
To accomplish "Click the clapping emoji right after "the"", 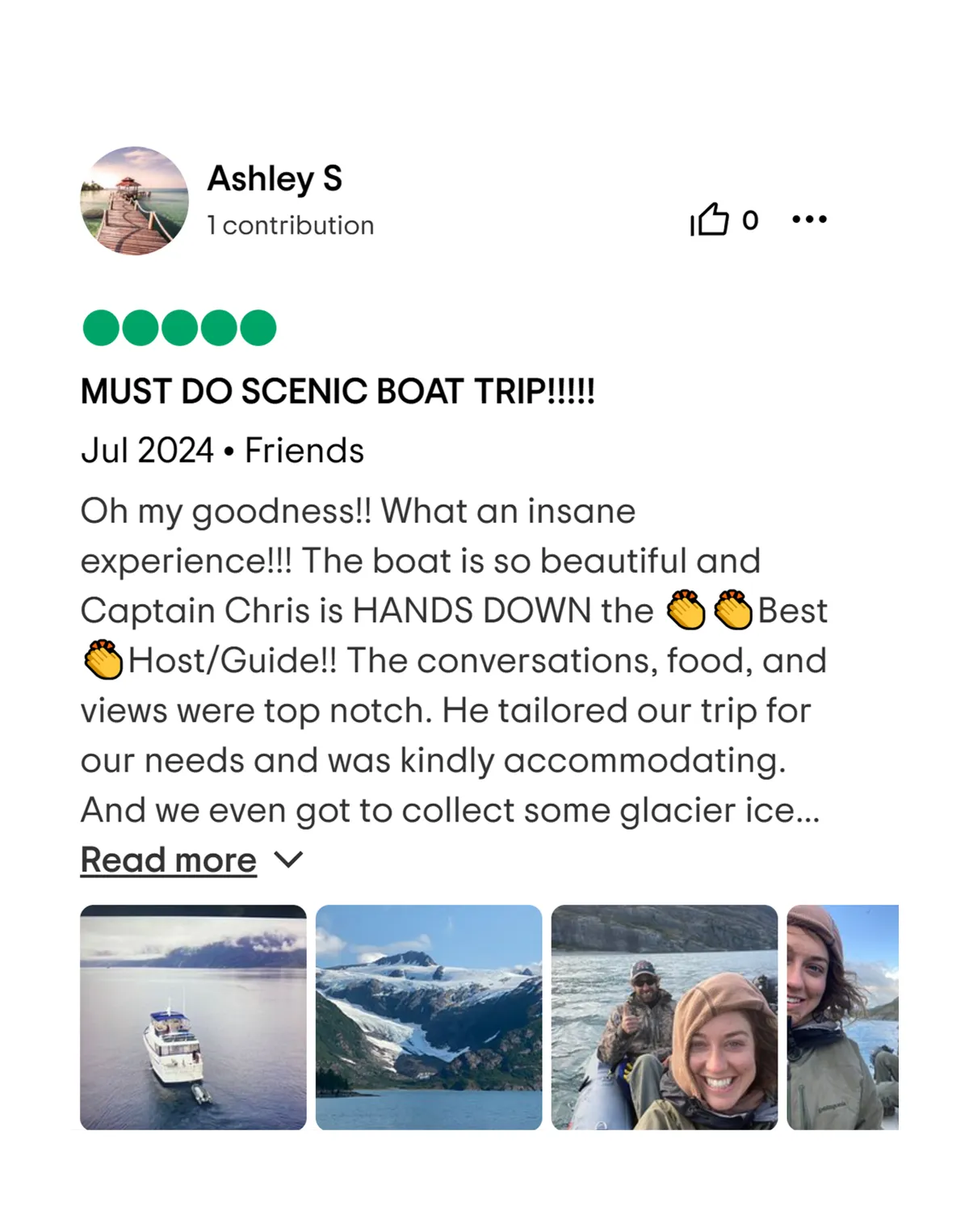I will click(x=686, y=610).
